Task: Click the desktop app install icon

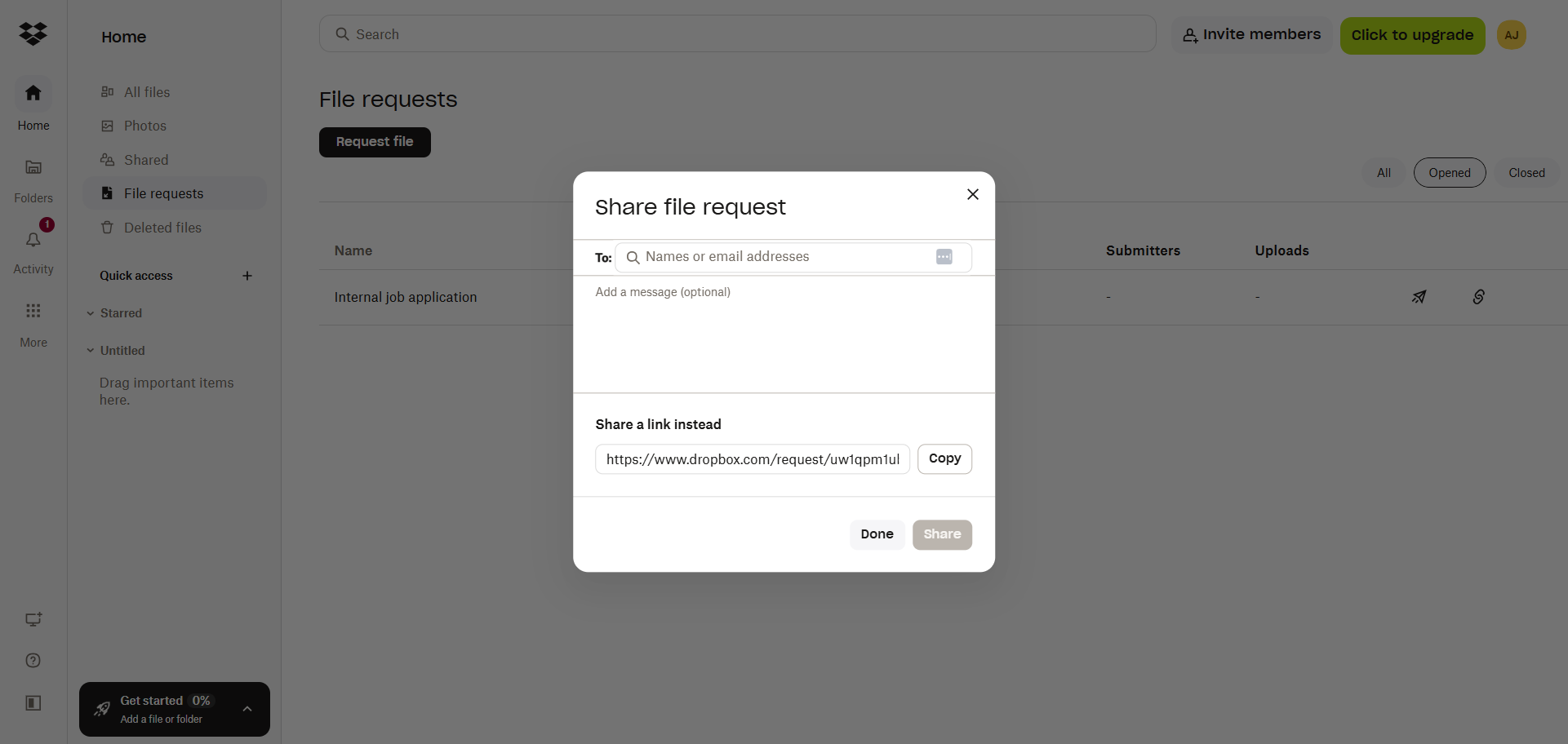Action: [33, 619]
